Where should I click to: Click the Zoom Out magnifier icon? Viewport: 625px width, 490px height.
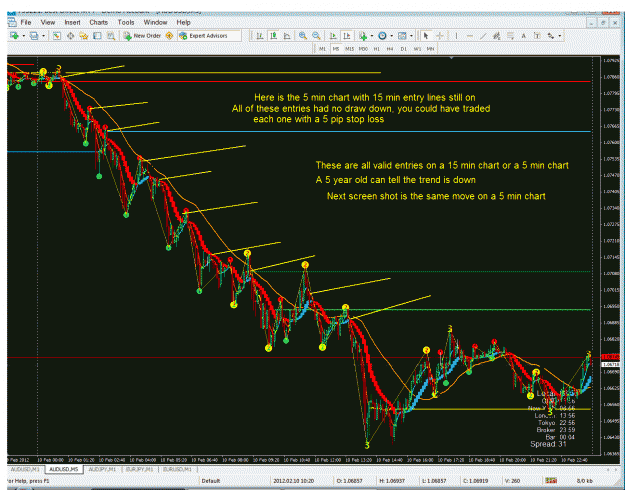point(316,36)
